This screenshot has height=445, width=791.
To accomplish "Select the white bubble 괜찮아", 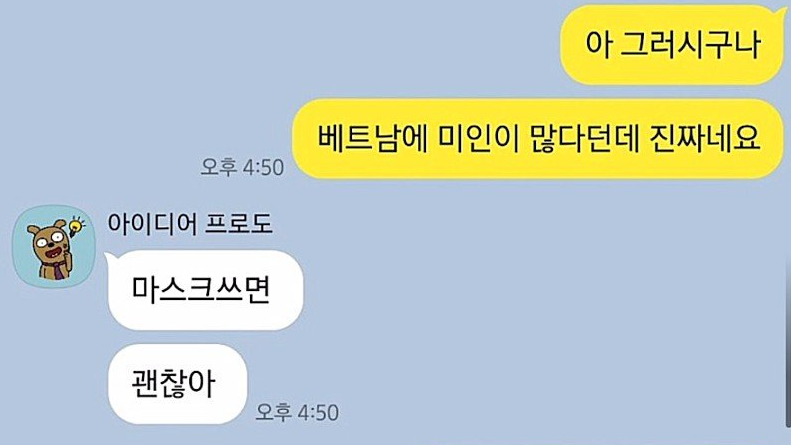I will [x=177, y=384].
